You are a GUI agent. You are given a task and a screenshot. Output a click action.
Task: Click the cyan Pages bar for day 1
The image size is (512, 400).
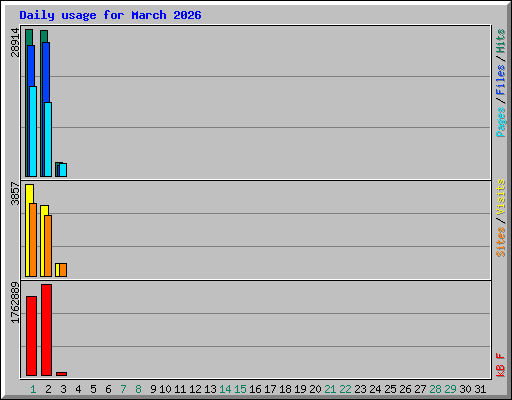33,131
